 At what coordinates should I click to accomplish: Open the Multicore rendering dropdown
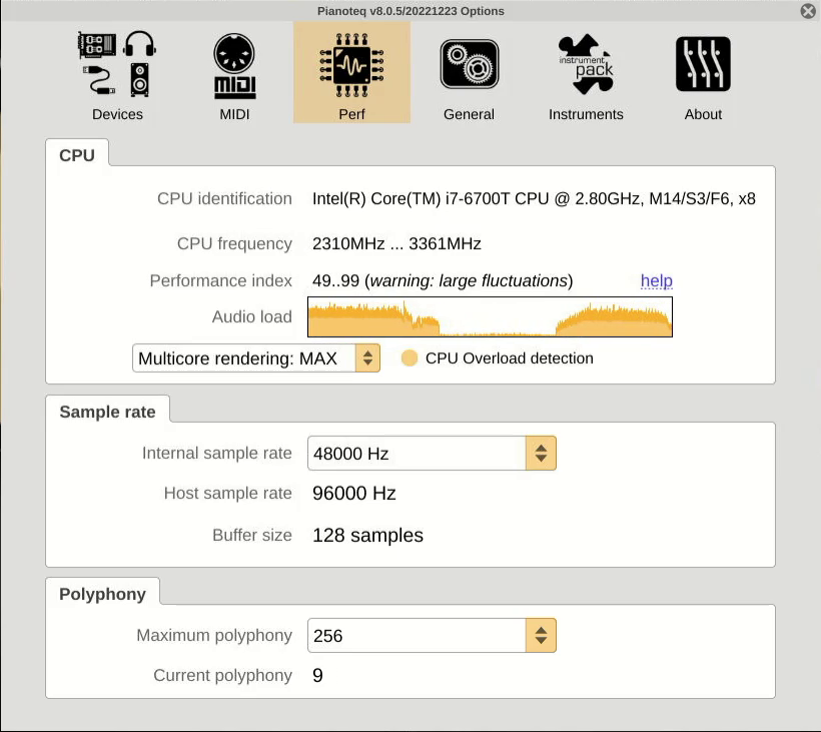256,358
